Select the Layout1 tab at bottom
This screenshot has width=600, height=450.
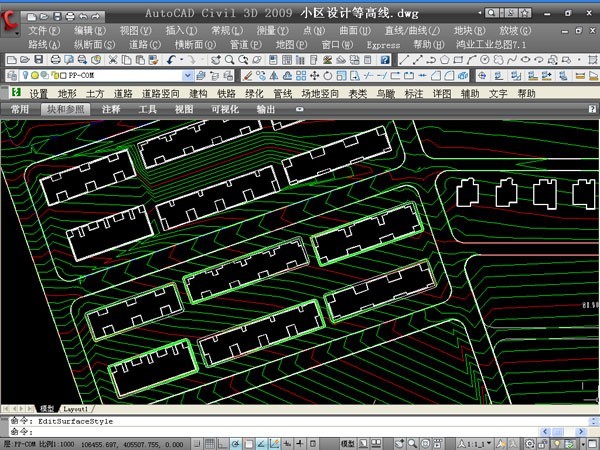click(x=77, y=409)
